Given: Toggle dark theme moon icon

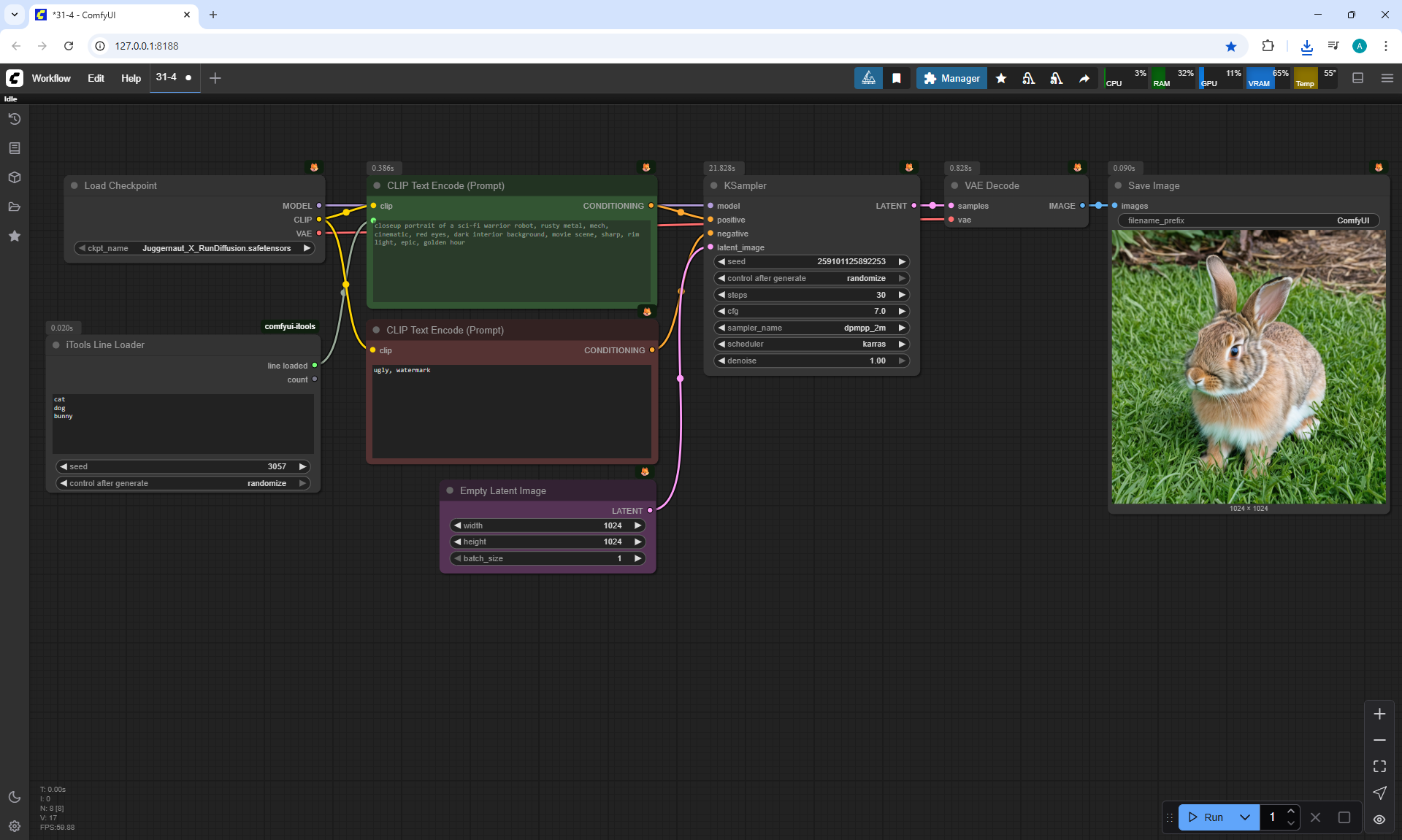Looking at the screenshot, I should pyautogui.click(x=15, y=797).
